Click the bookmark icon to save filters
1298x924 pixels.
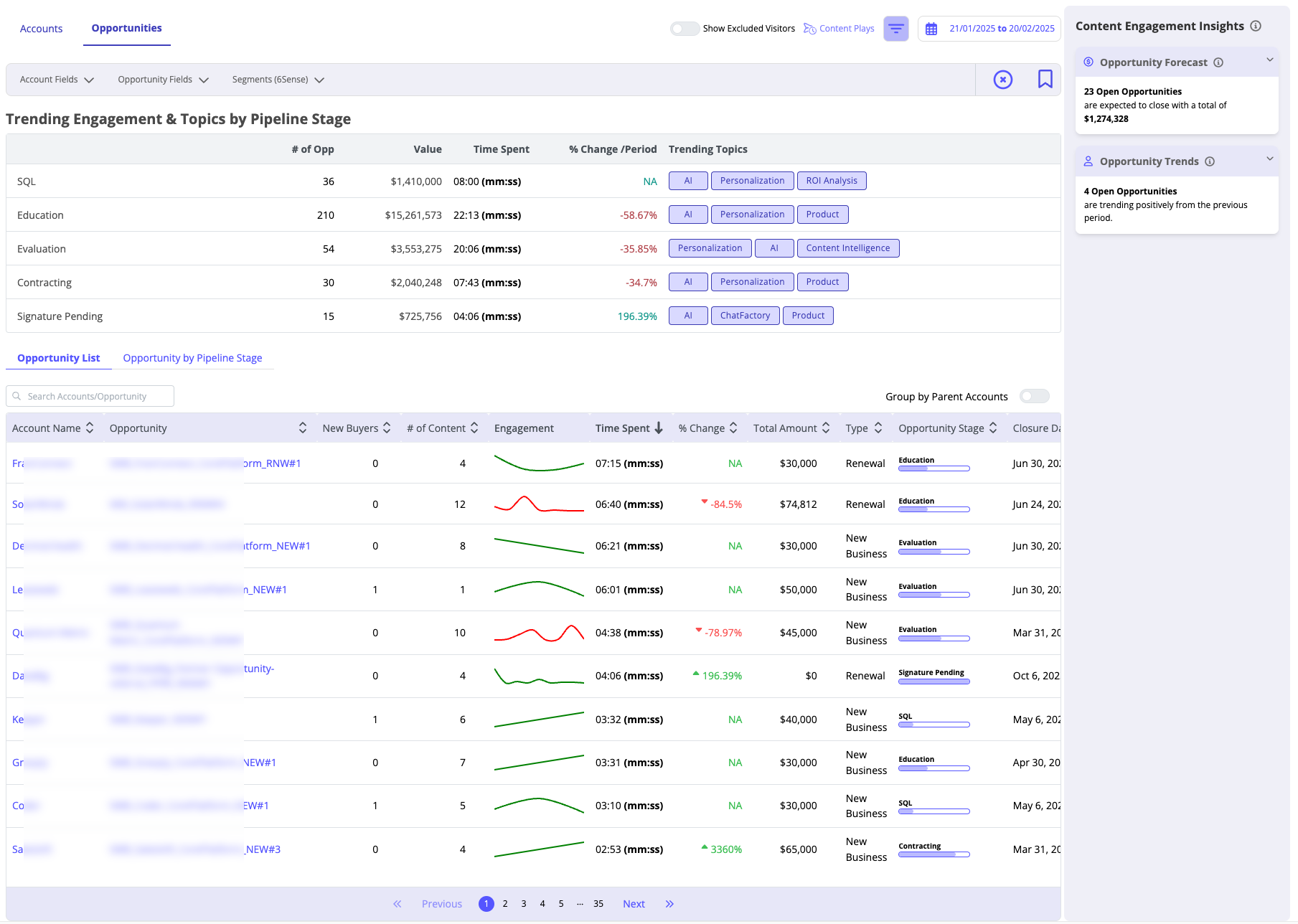(x=1045, y=80)
